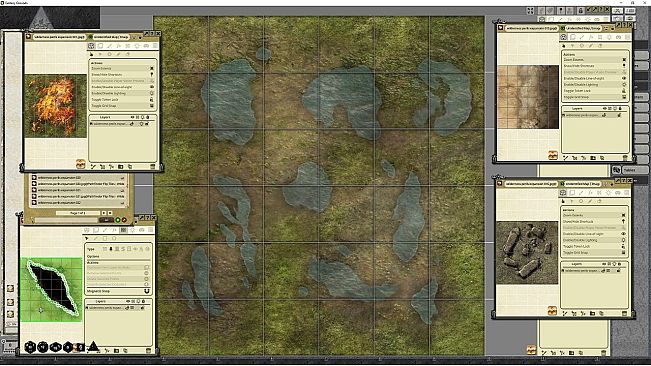Click the triangular d4 die in dice tray
This screenshot has width=651, height=366.
94,346
